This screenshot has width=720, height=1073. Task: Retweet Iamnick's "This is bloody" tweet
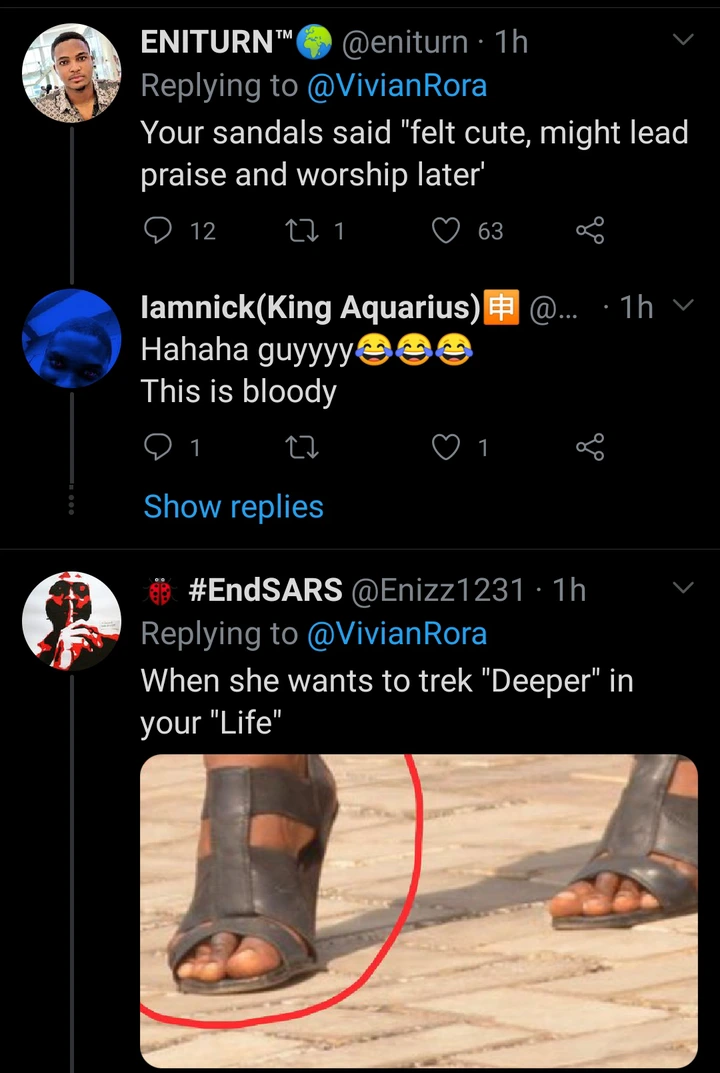tap(298, 448)
